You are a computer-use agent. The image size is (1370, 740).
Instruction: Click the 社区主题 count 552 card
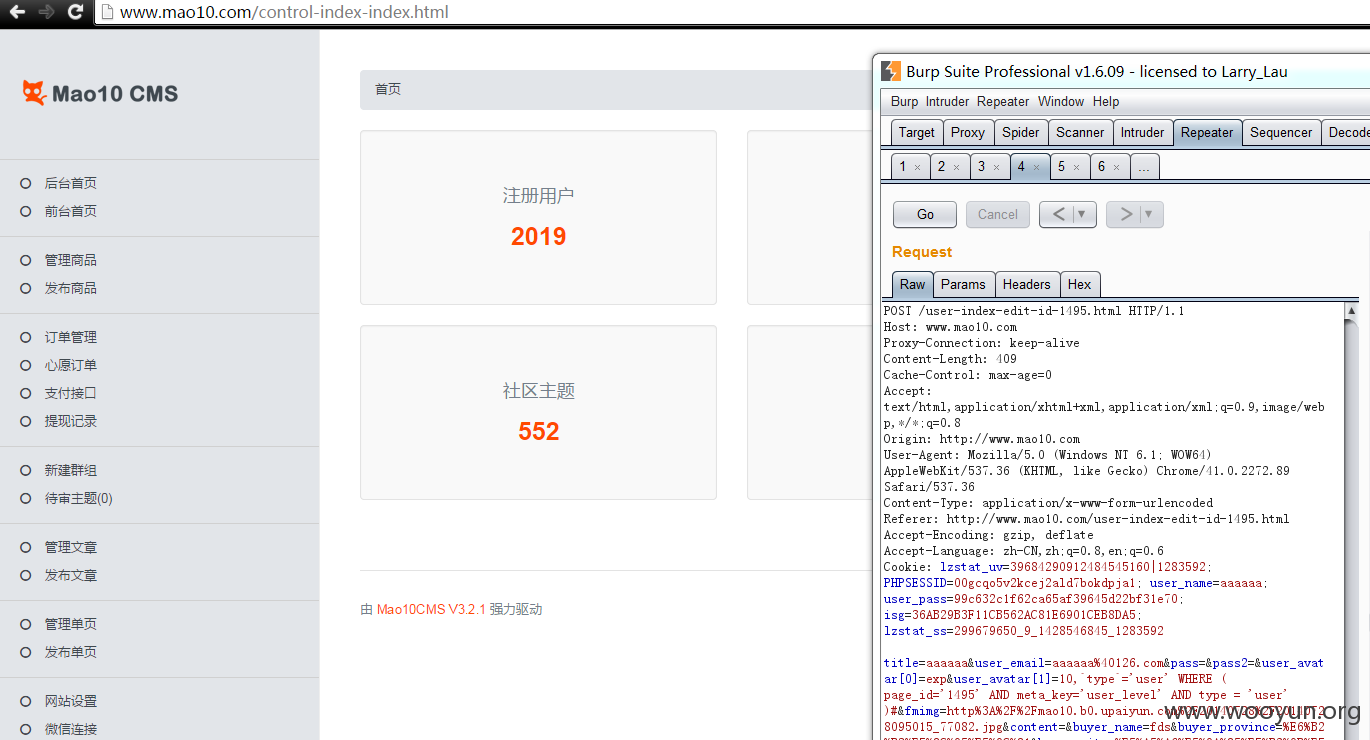[x=538, y=412]
